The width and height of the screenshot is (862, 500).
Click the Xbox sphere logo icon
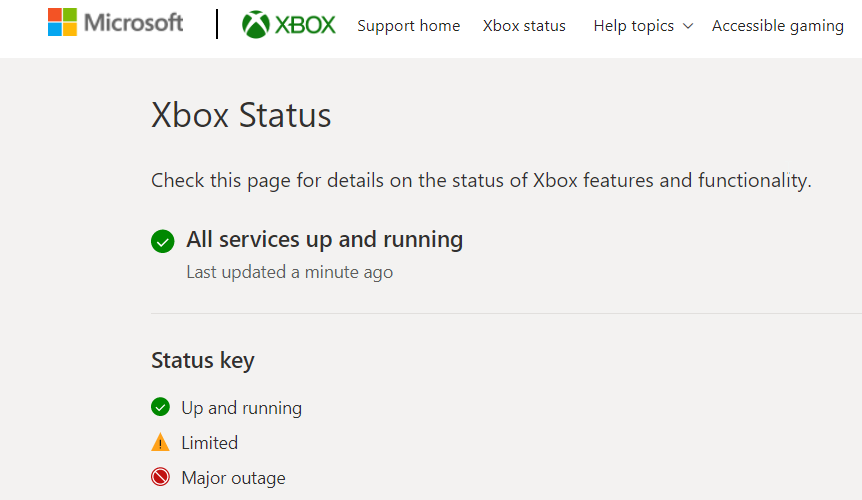256,25
